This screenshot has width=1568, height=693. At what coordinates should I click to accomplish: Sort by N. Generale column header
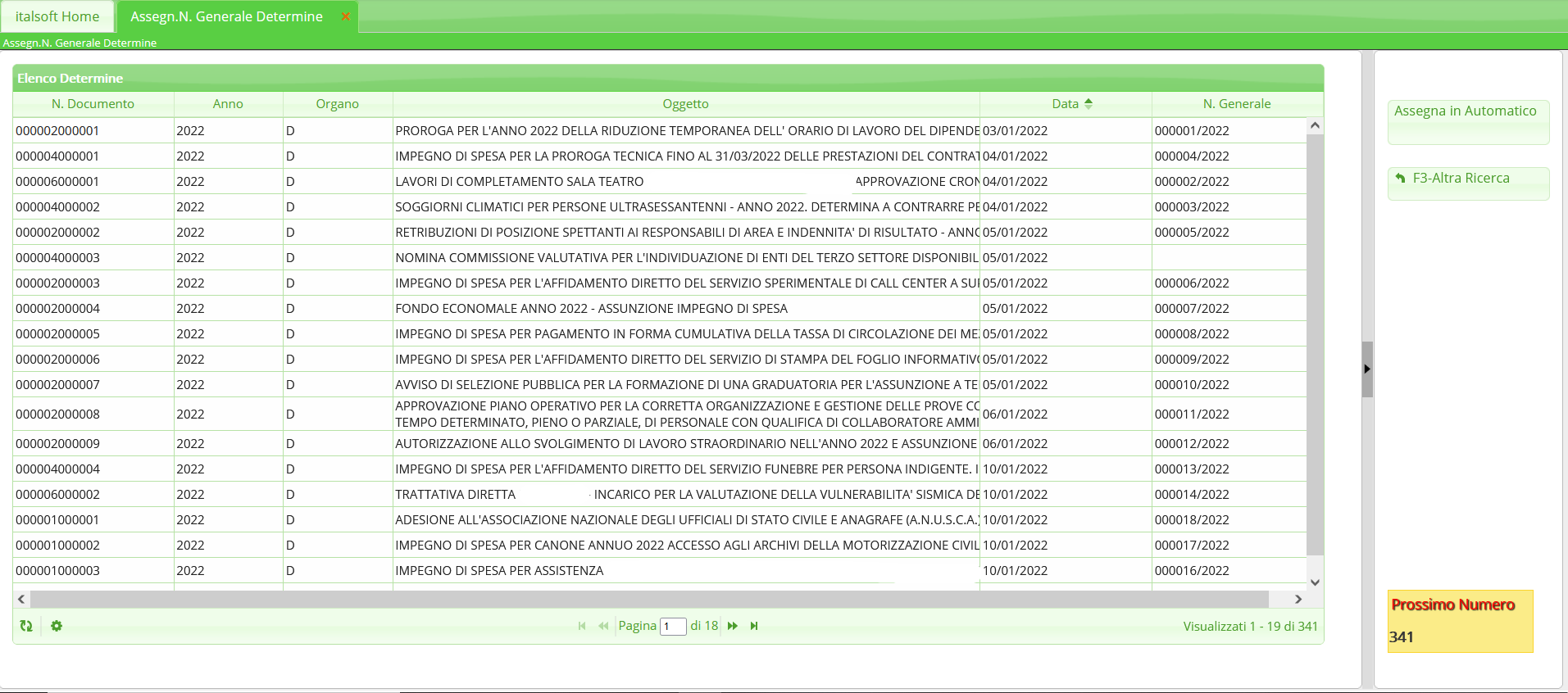(1236, 104)
